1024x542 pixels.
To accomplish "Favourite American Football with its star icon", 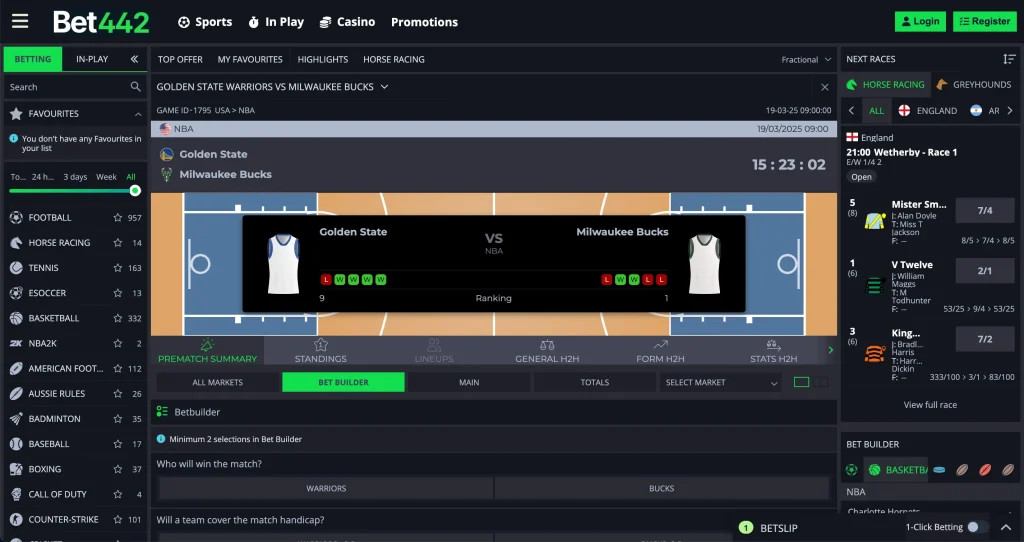I will (x=118, y=368).
